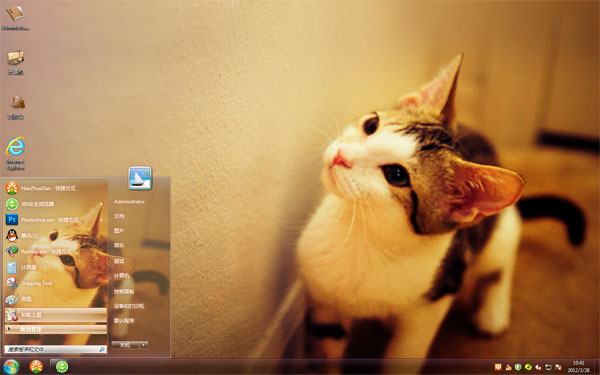Launch 360 Safe Browser from Start menu
This screenshot has width=600, height=375.
pos(55,204)
